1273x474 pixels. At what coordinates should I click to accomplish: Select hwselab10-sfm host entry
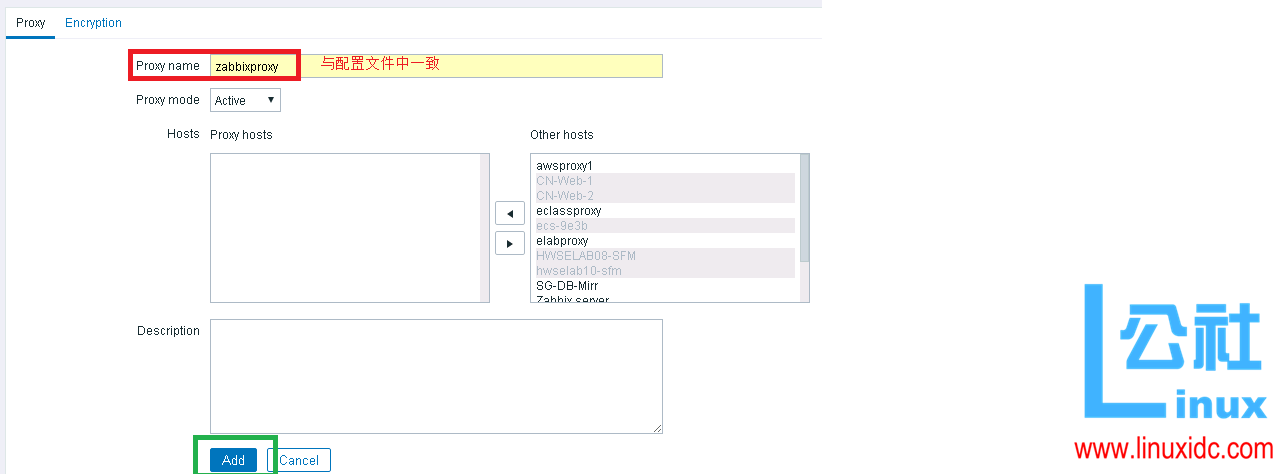point(665,271)
